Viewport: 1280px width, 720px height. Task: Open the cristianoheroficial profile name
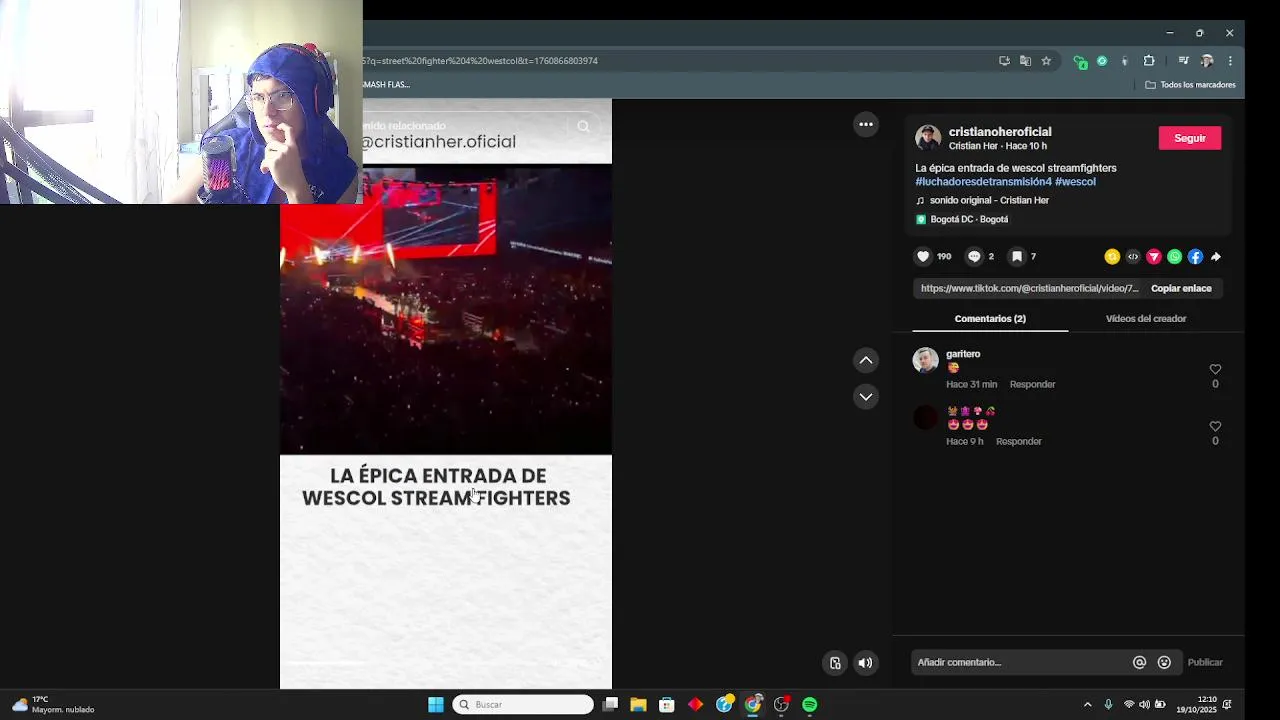point(1000,132)
